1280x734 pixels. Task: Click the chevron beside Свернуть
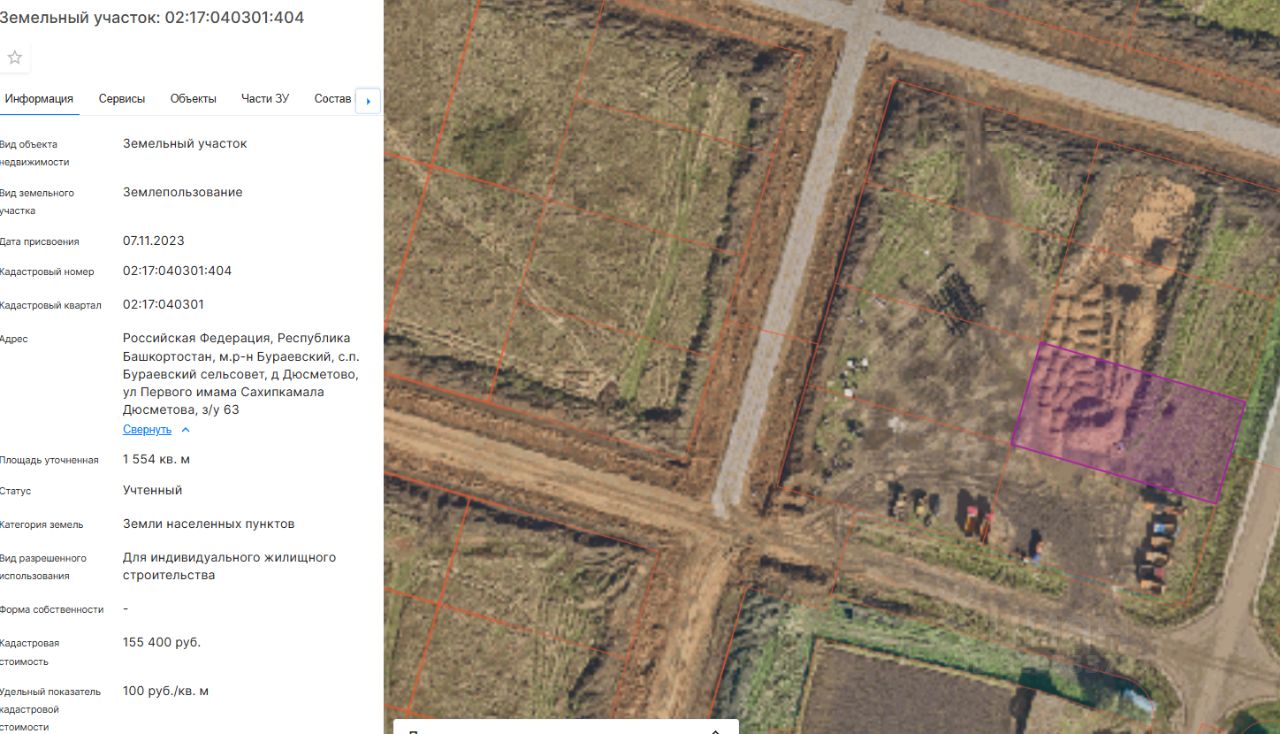coord(186,430)
